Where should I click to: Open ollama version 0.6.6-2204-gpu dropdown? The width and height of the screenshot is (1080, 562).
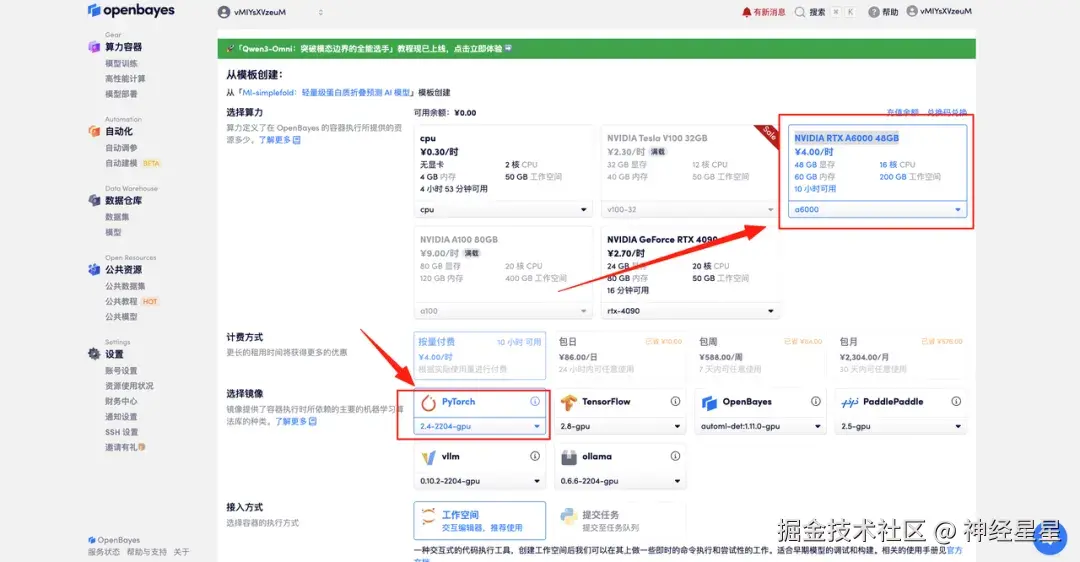coord(620,481)
